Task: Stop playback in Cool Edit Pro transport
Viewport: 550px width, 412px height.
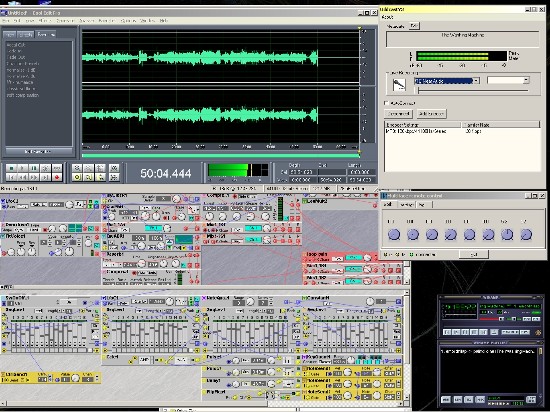Action: click(12, 168)
